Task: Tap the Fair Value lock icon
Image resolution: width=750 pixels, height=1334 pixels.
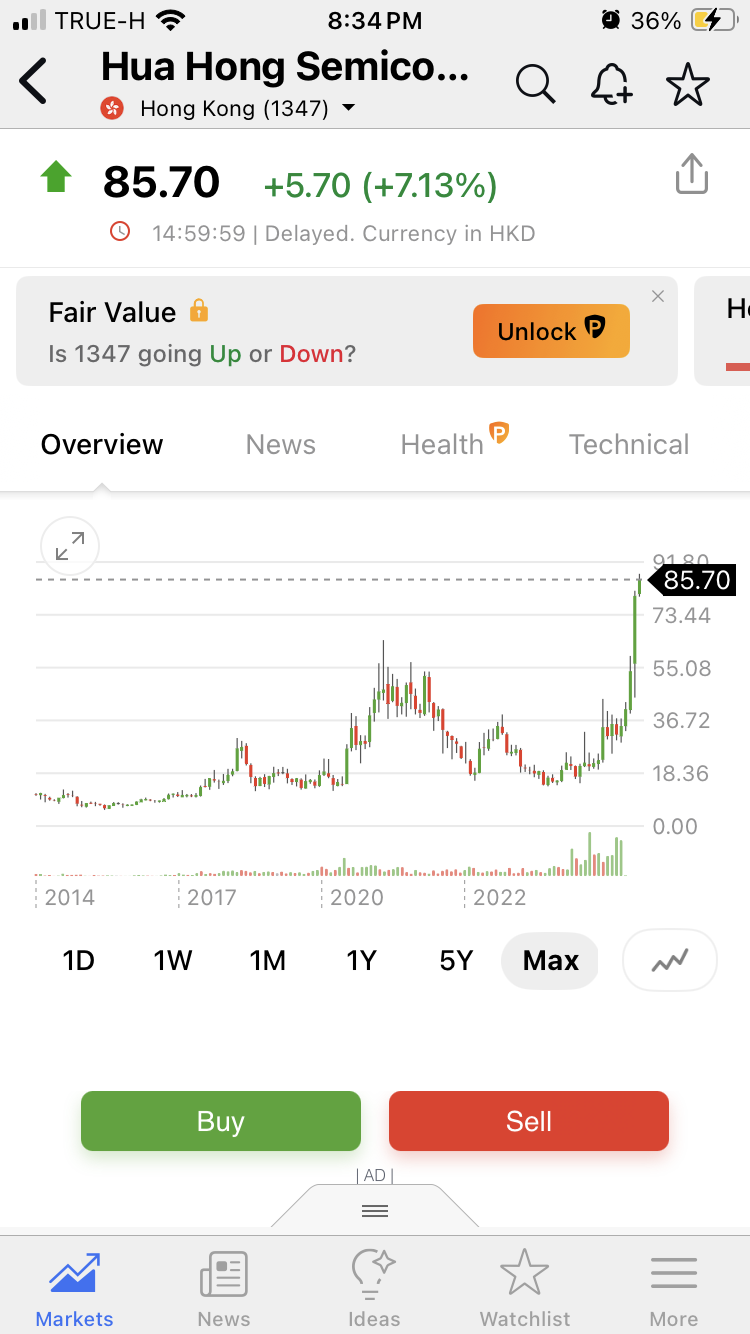Action: 199,310
